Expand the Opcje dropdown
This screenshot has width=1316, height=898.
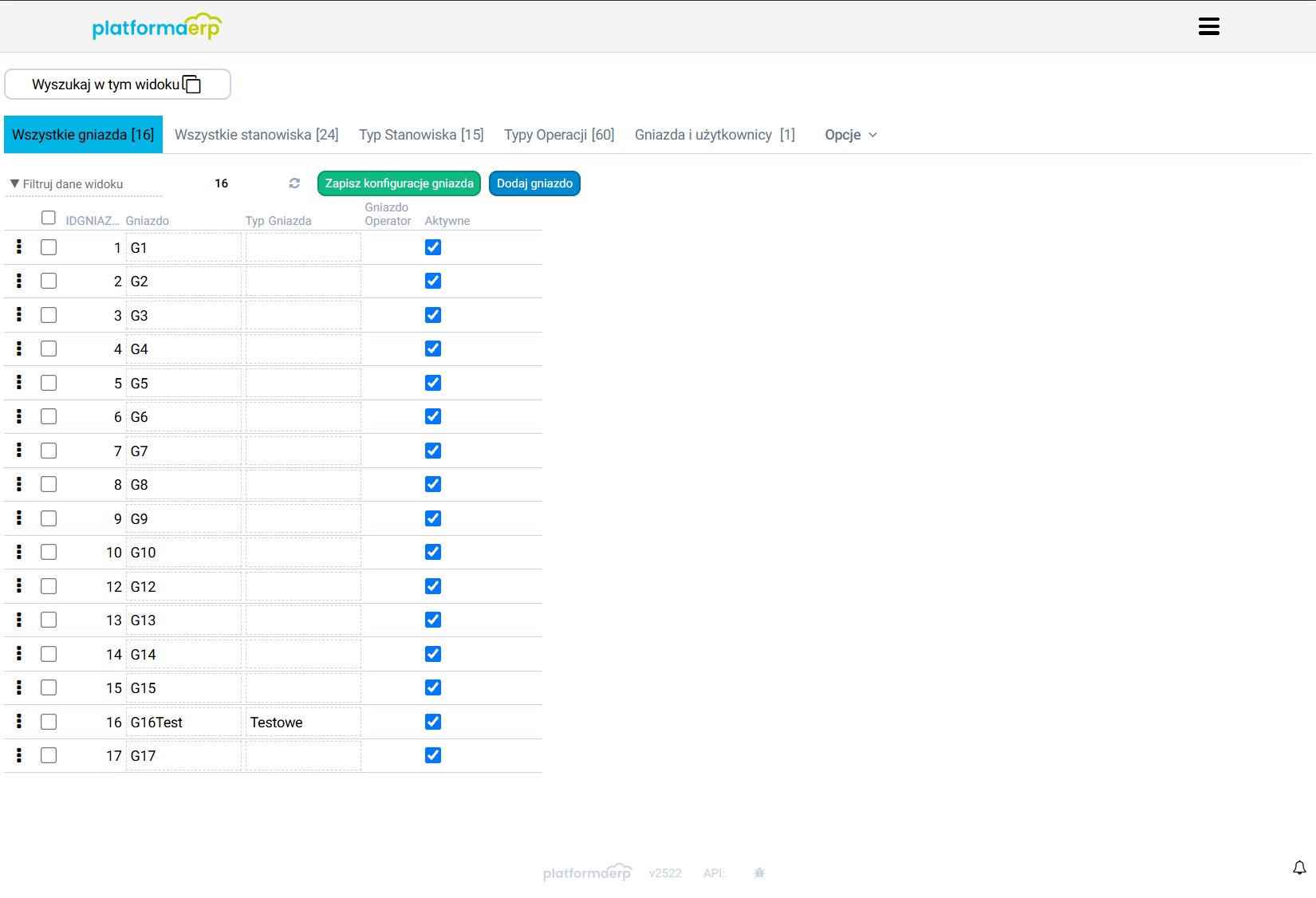point(851,135)
